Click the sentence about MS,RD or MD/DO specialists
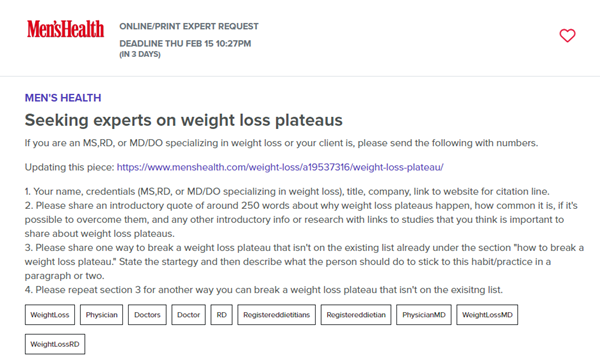600x362 pixels. click(281, 143)
